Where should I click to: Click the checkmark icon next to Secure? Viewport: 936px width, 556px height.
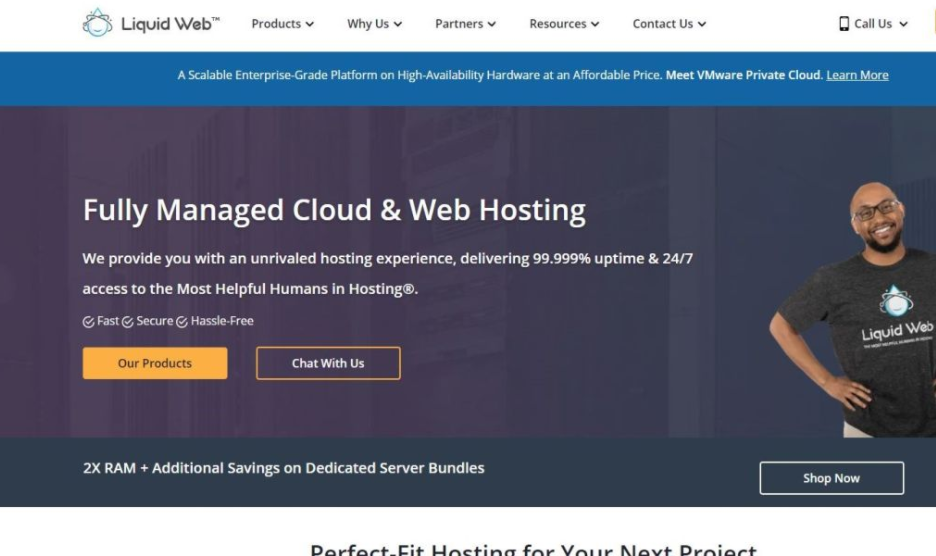(128, 322)
